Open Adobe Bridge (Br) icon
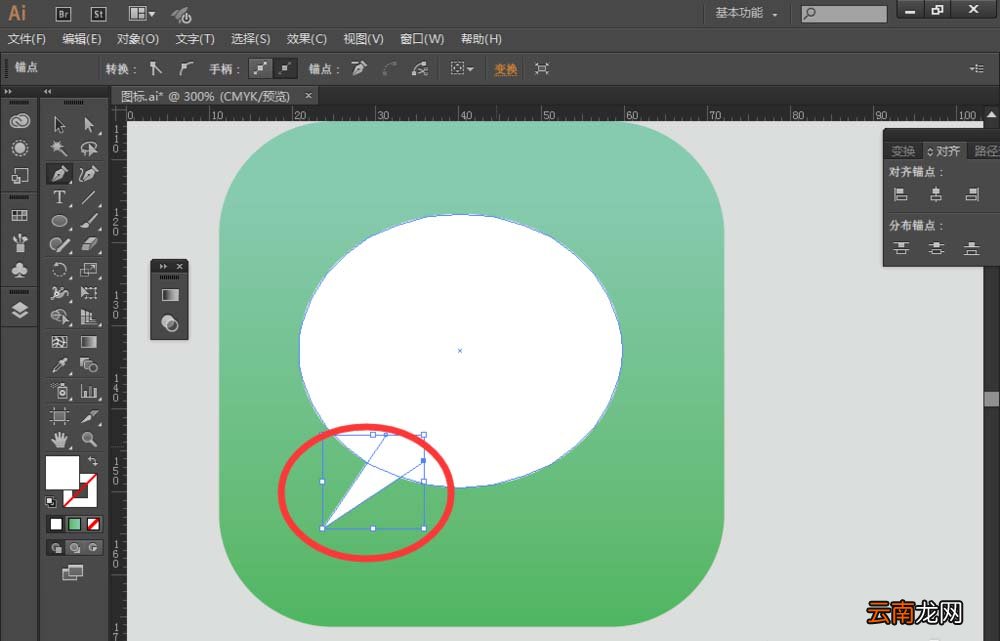1000x641 pixels. click(63, 13)
